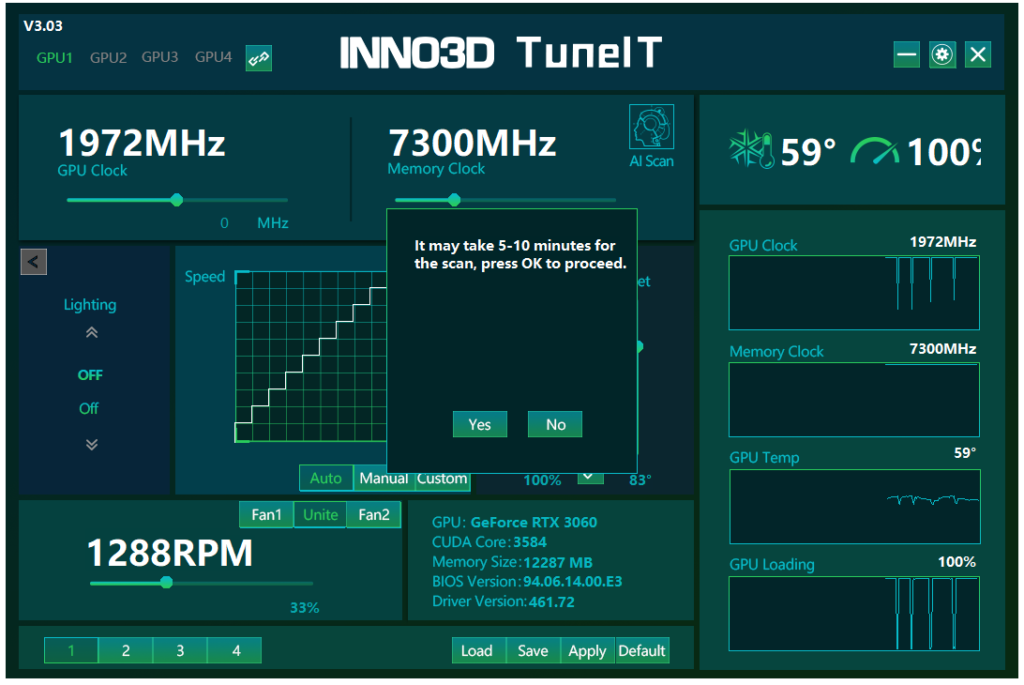The image size is (1024, 685).
Task: Click the Load profile button
Action: (477, 650)
